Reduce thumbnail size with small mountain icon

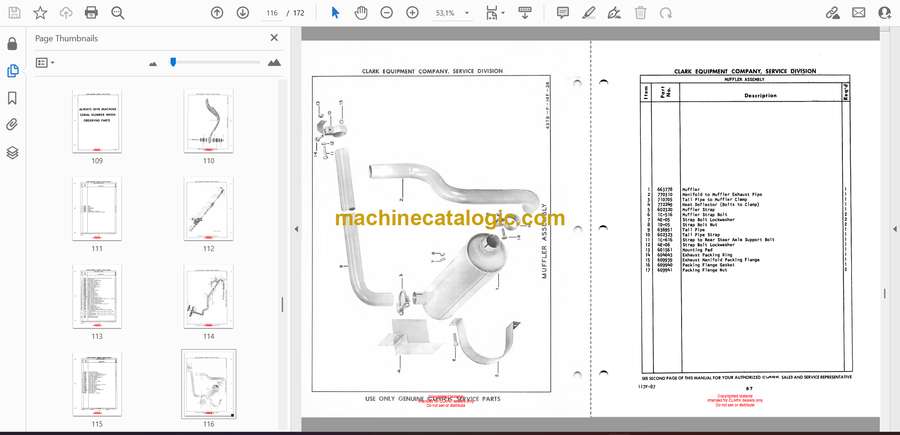[153, 63]
